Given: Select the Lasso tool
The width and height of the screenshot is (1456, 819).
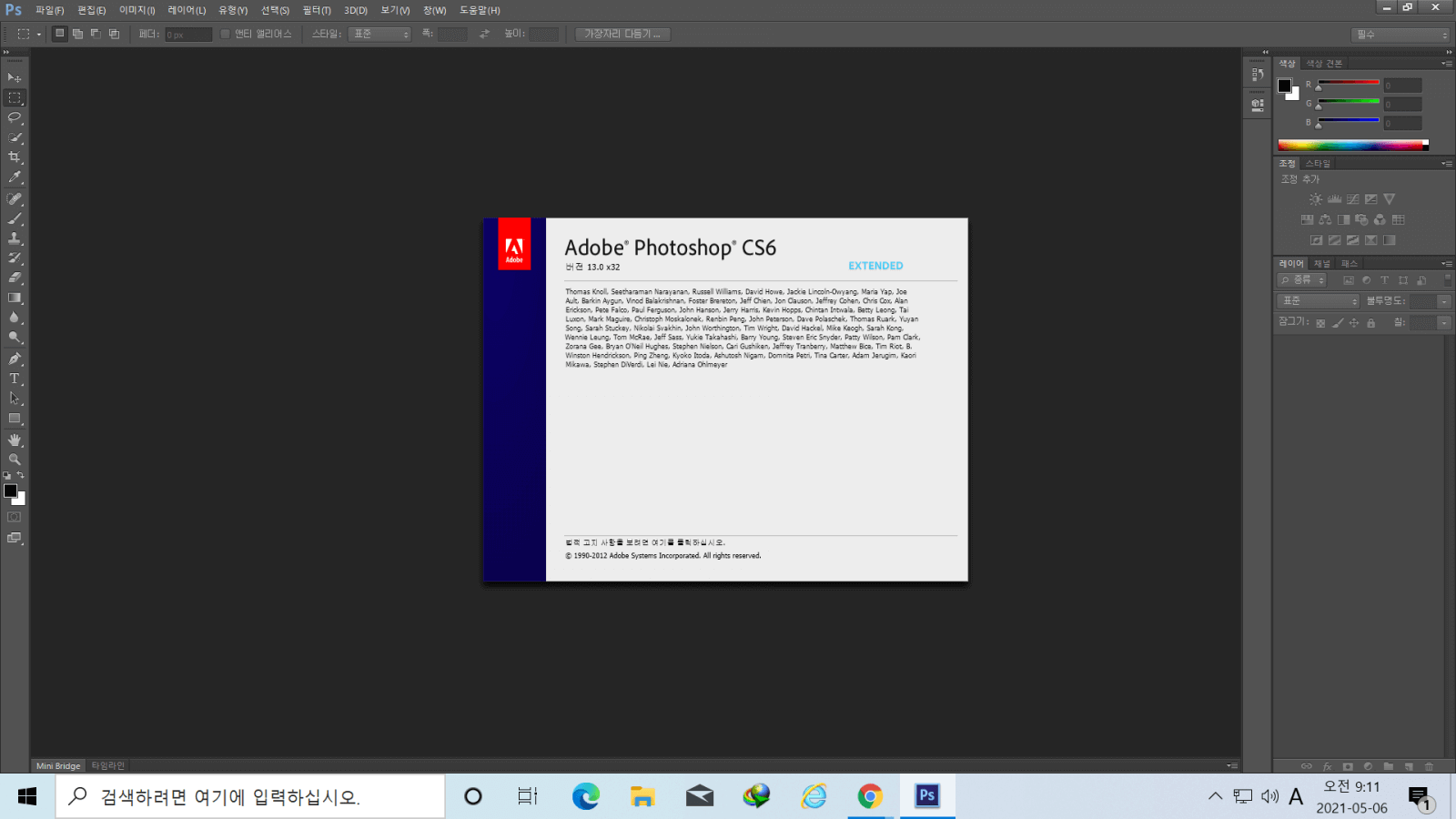Looking at the screenshot, I should pyautogui.click(x=15, y=117).
